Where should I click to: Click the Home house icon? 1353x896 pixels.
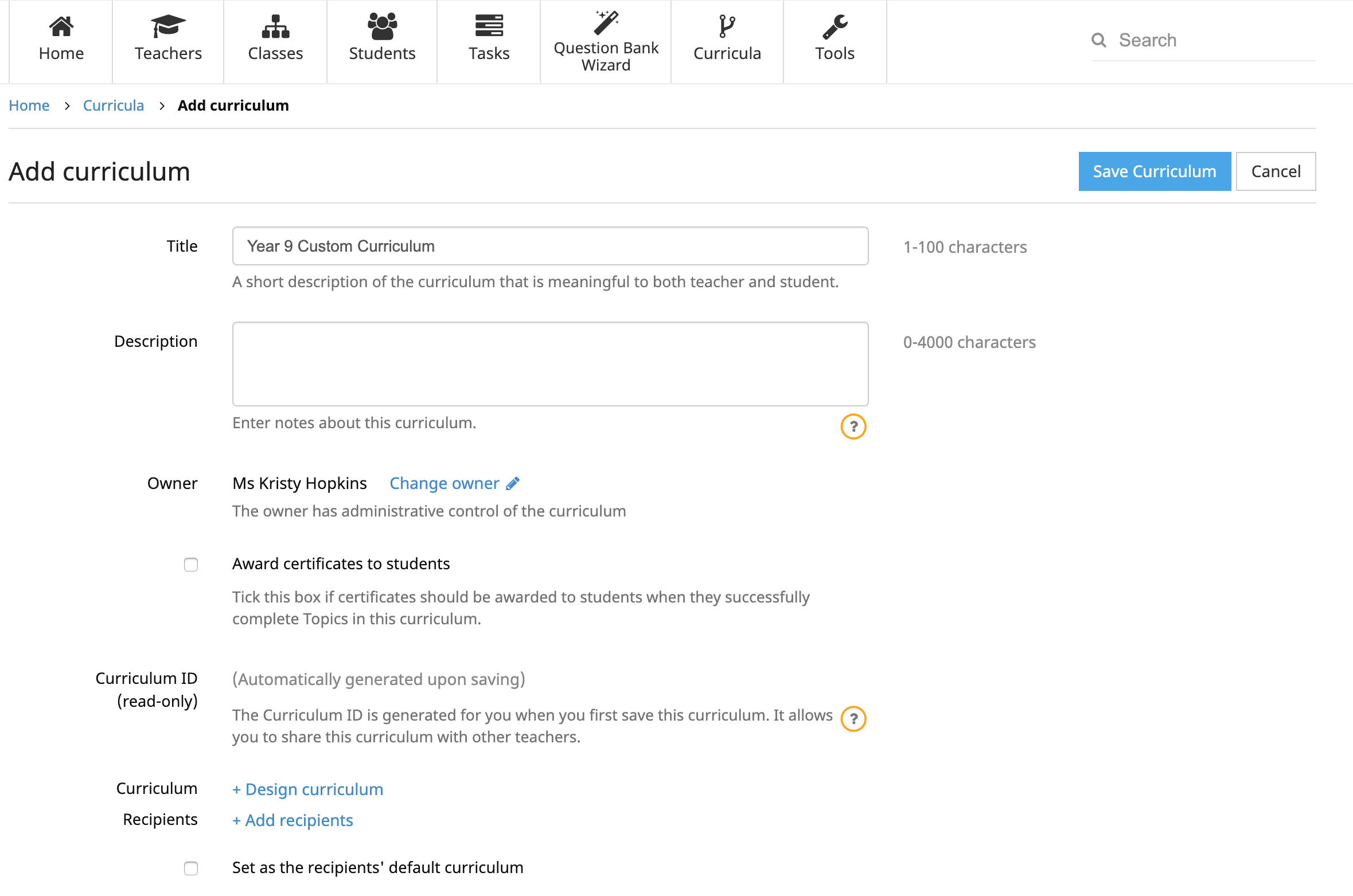pos(61,26)
